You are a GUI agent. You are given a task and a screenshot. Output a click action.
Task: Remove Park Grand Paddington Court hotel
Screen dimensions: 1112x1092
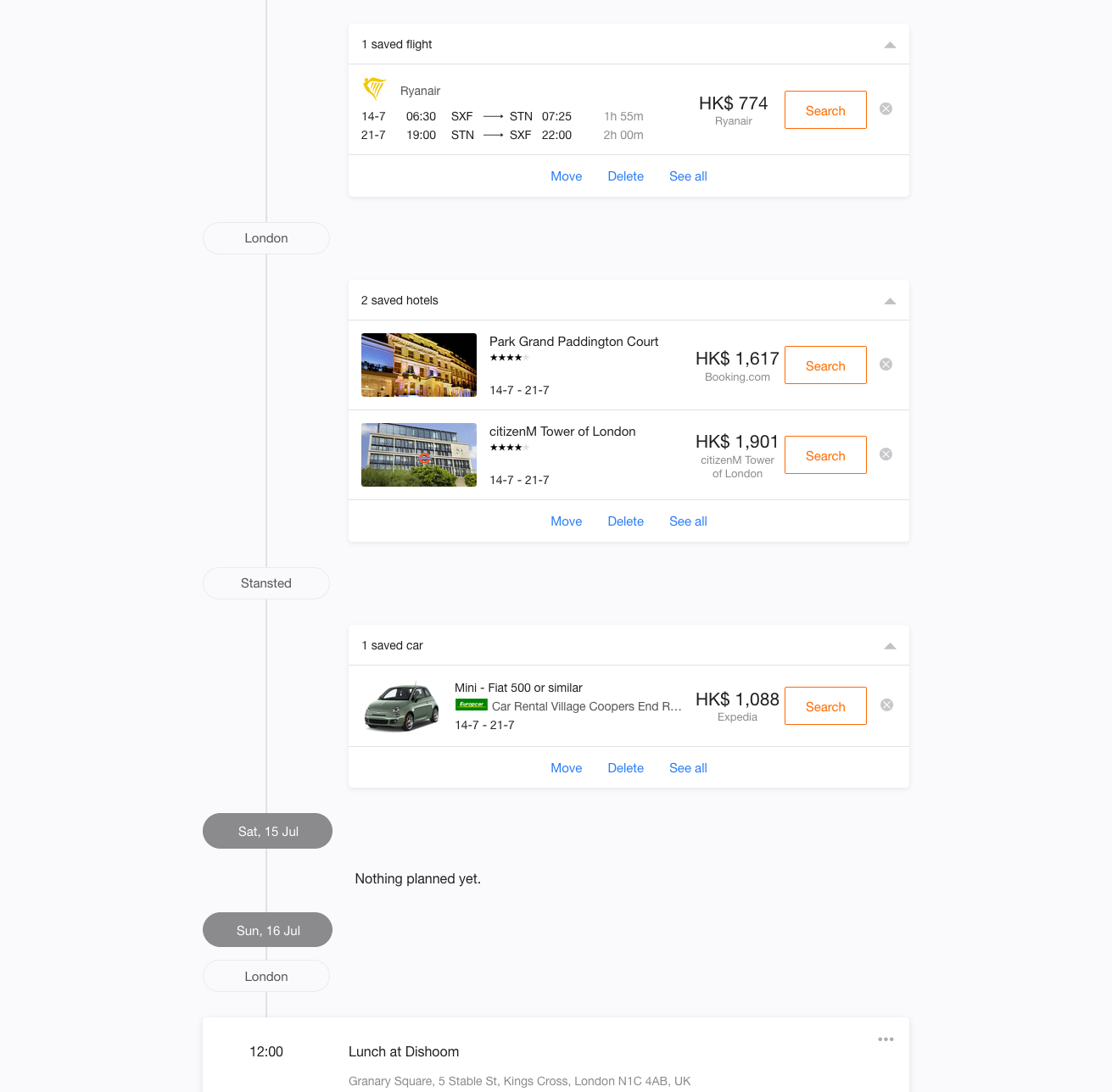point(886,365)
